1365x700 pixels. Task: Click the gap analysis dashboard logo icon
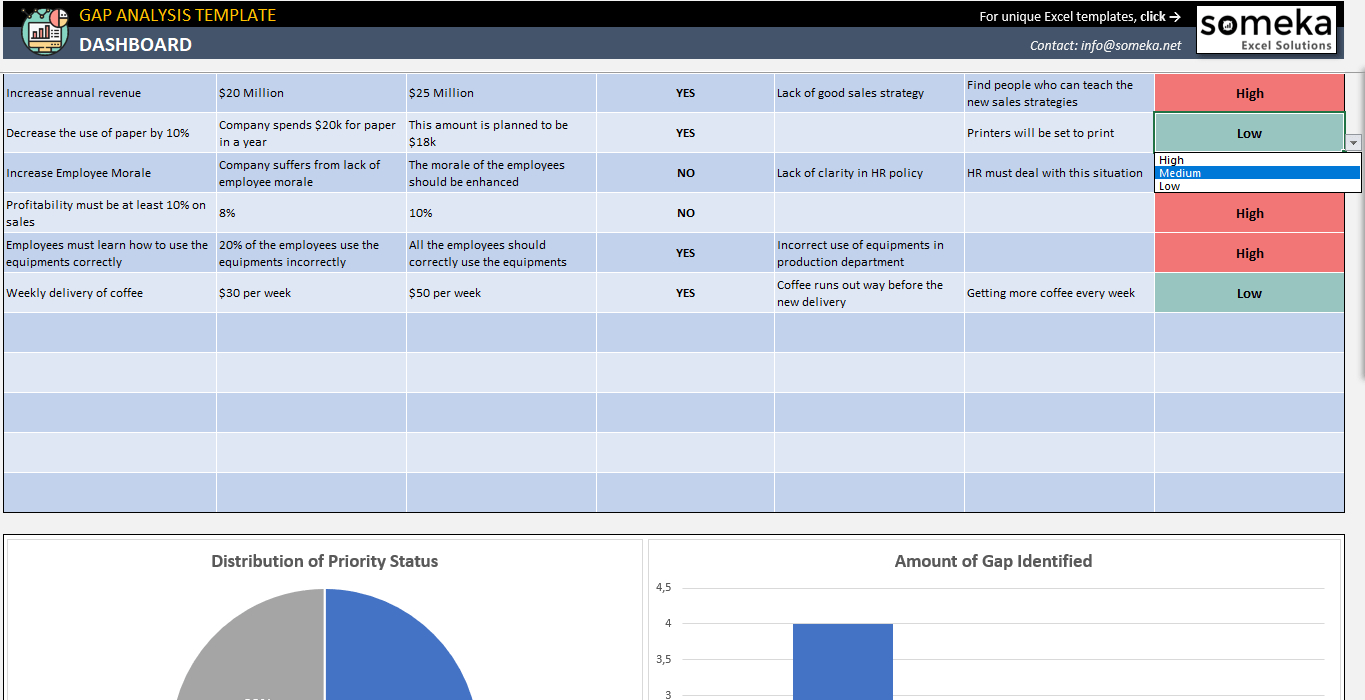pos(45,30)
